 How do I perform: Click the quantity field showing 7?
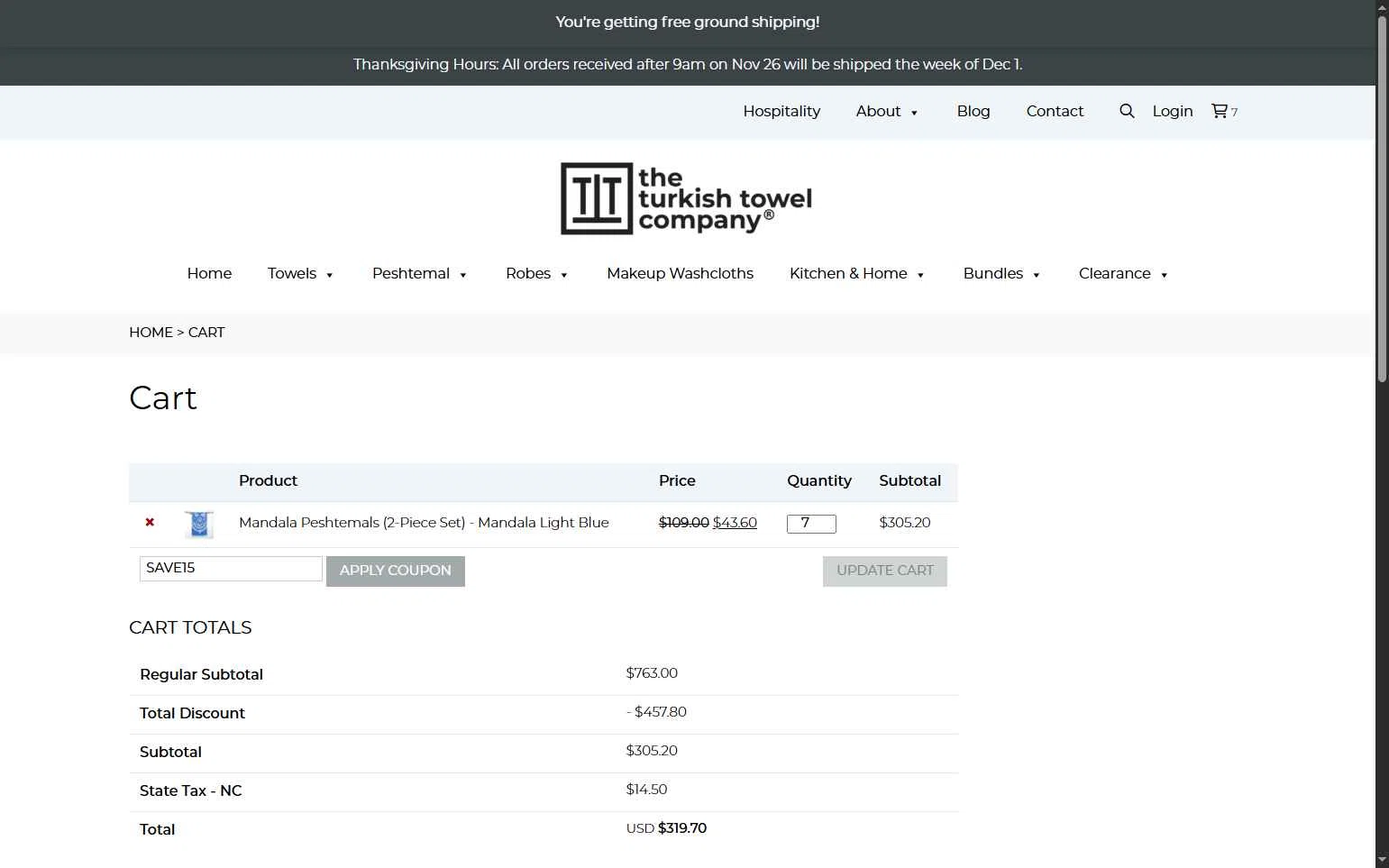(811, 524)
